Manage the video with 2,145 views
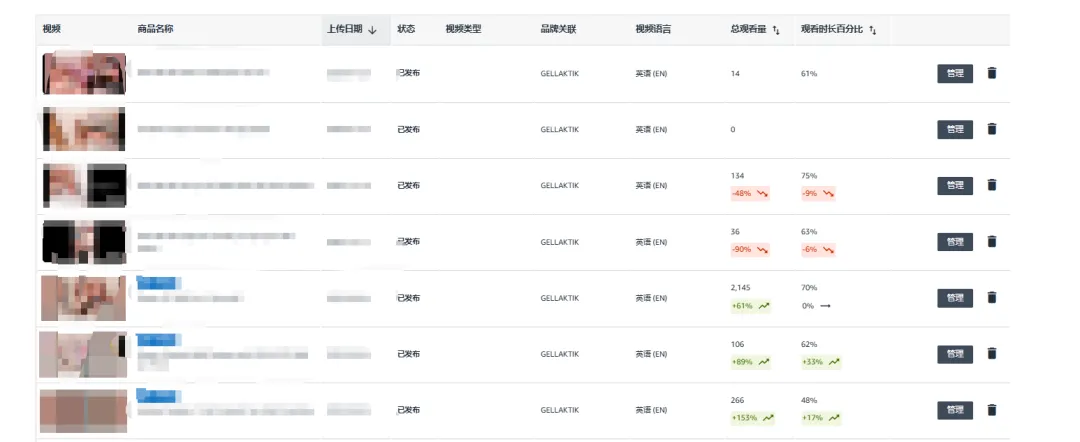This screenshot has height=442, width=1080. (954, 297)
